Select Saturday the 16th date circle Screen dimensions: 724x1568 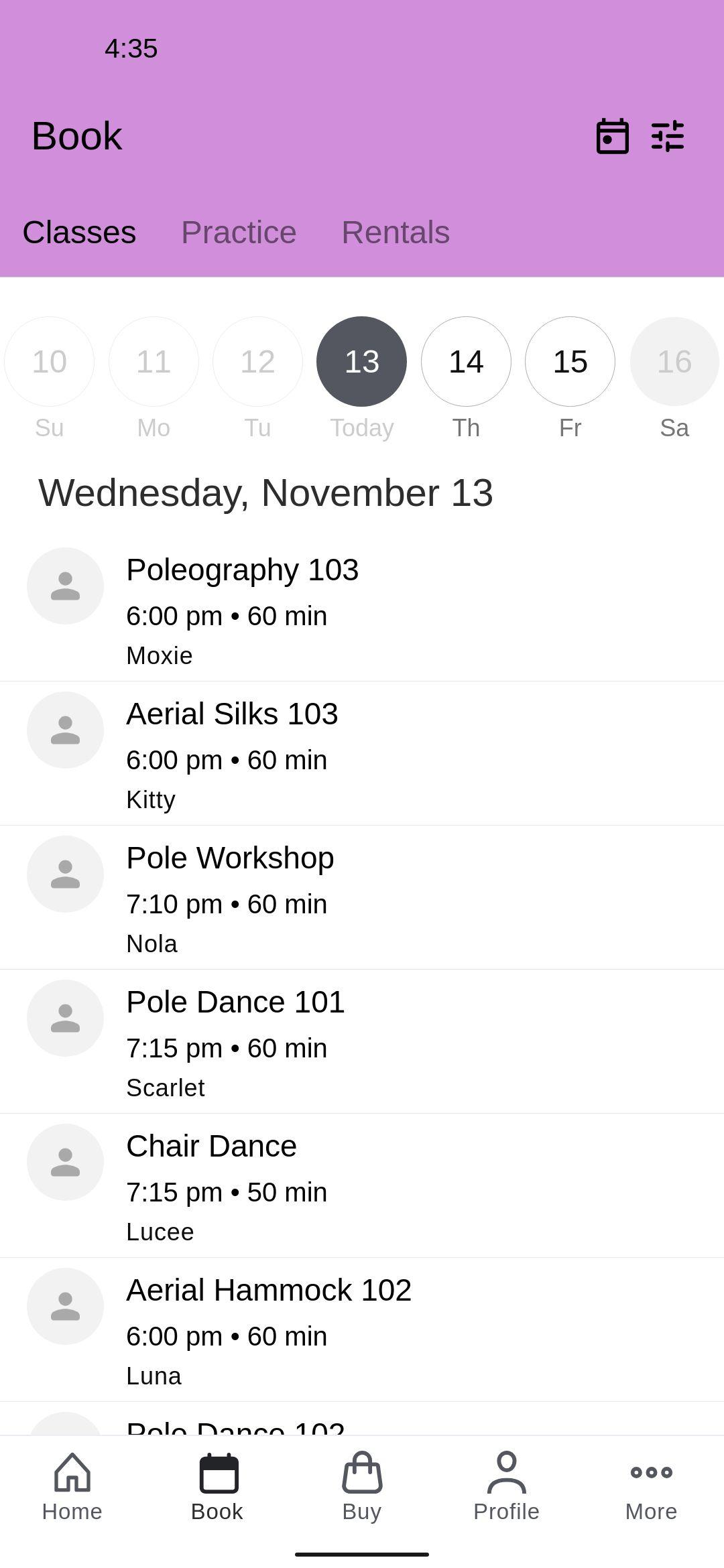pyautogui.click(x=674, y=361)
